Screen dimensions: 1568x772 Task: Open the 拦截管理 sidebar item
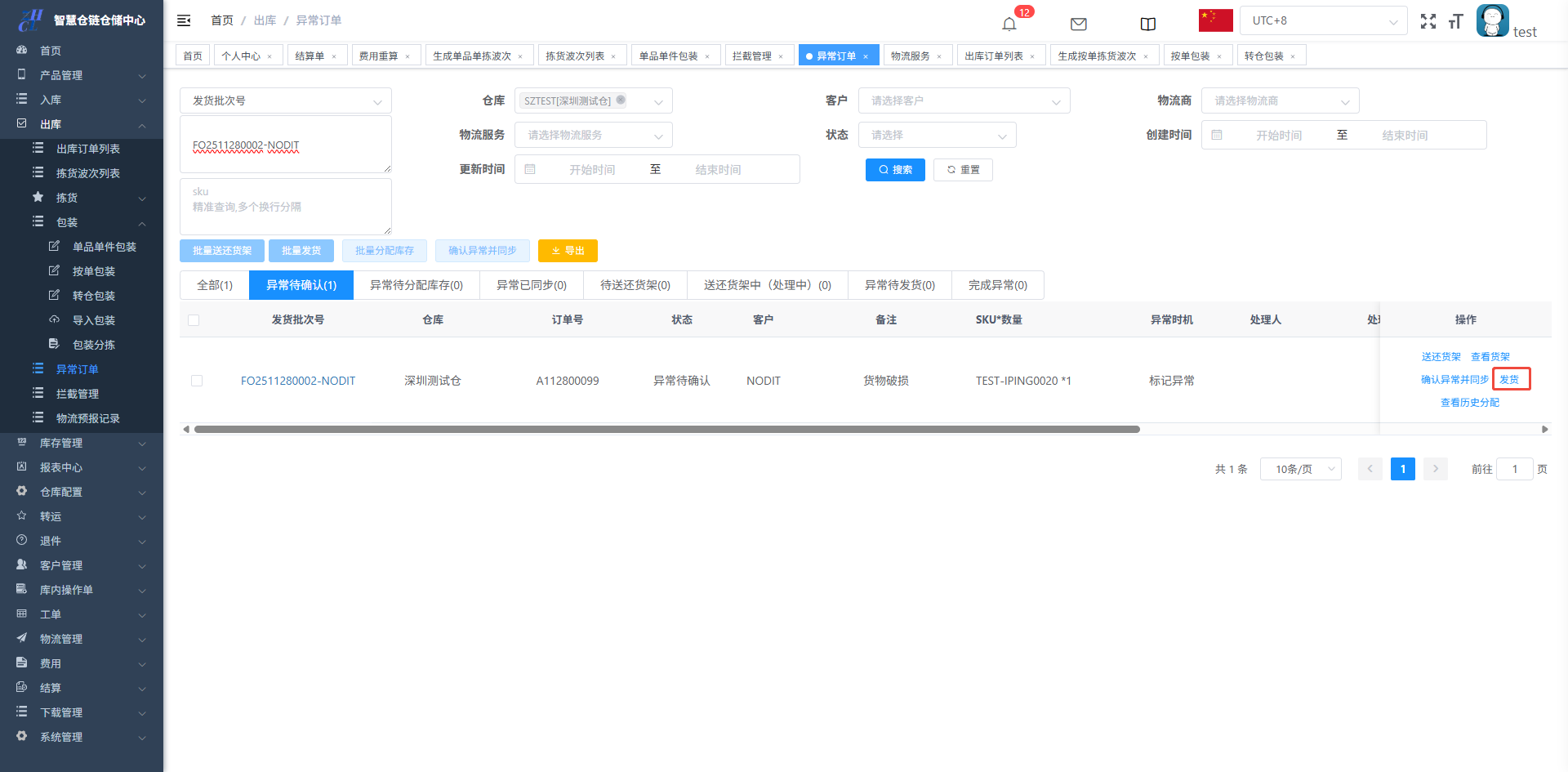(x=78, y=394)
